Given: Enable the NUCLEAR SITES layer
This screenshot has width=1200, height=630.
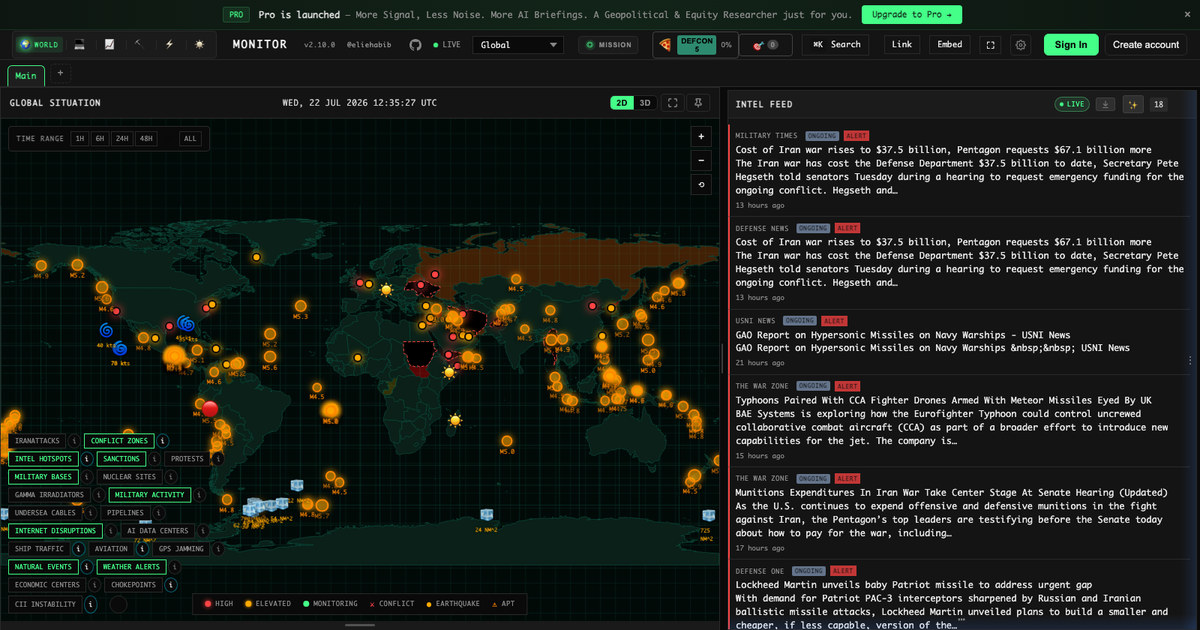Looking at the screenshot, I should pyautogui.click(x=129, y=477).
